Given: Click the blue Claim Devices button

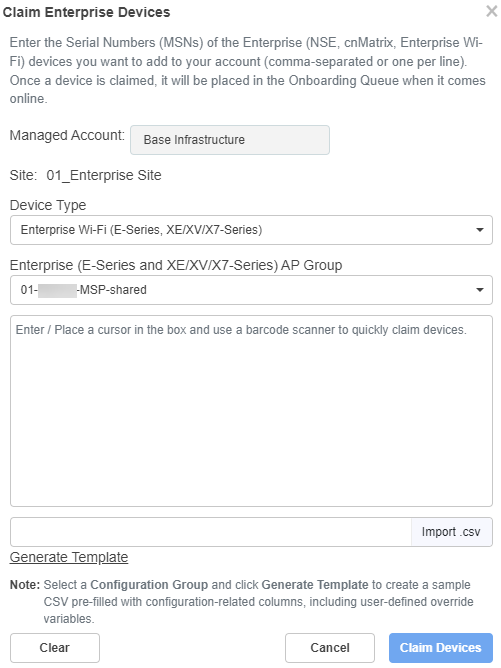Looking at the screenshot, I should [441, 648].
